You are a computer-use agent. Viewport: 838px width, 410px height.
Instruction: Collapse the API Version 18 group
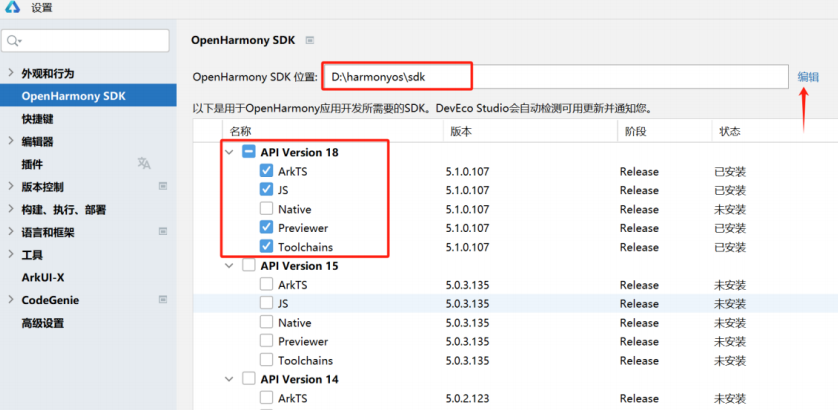pyautogui.click(x=229, y=152)
